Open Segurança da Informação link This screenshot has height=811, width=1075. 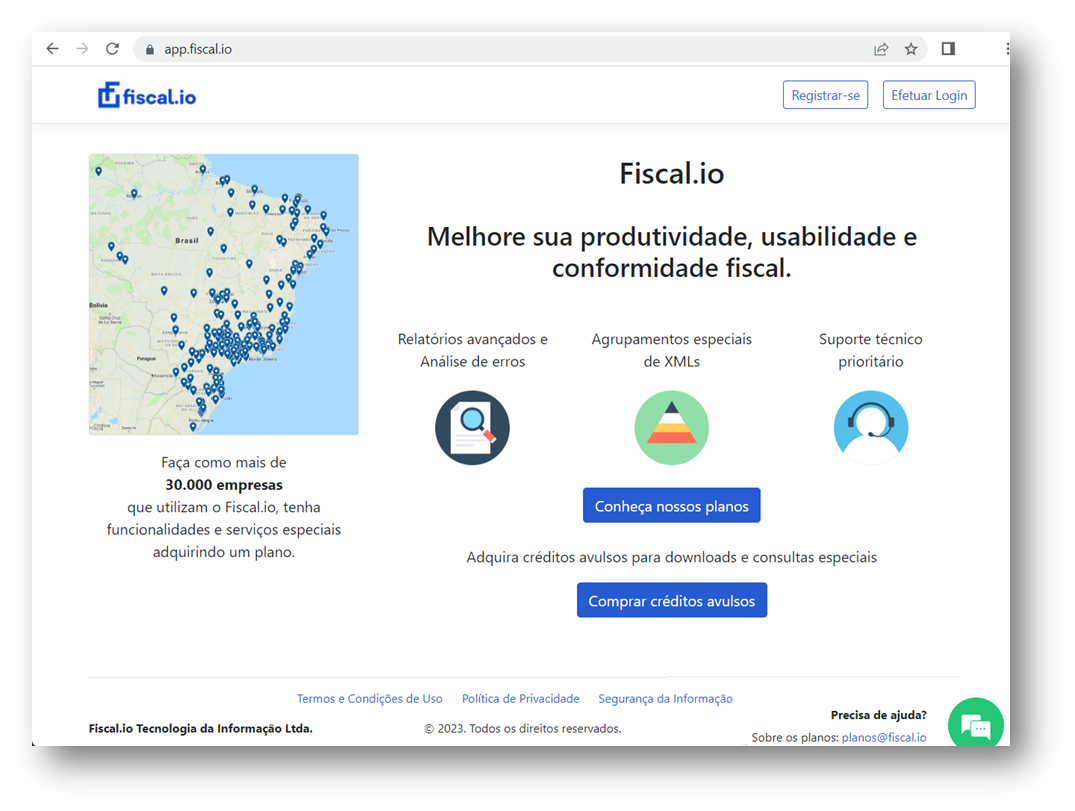tap(666, 699)
